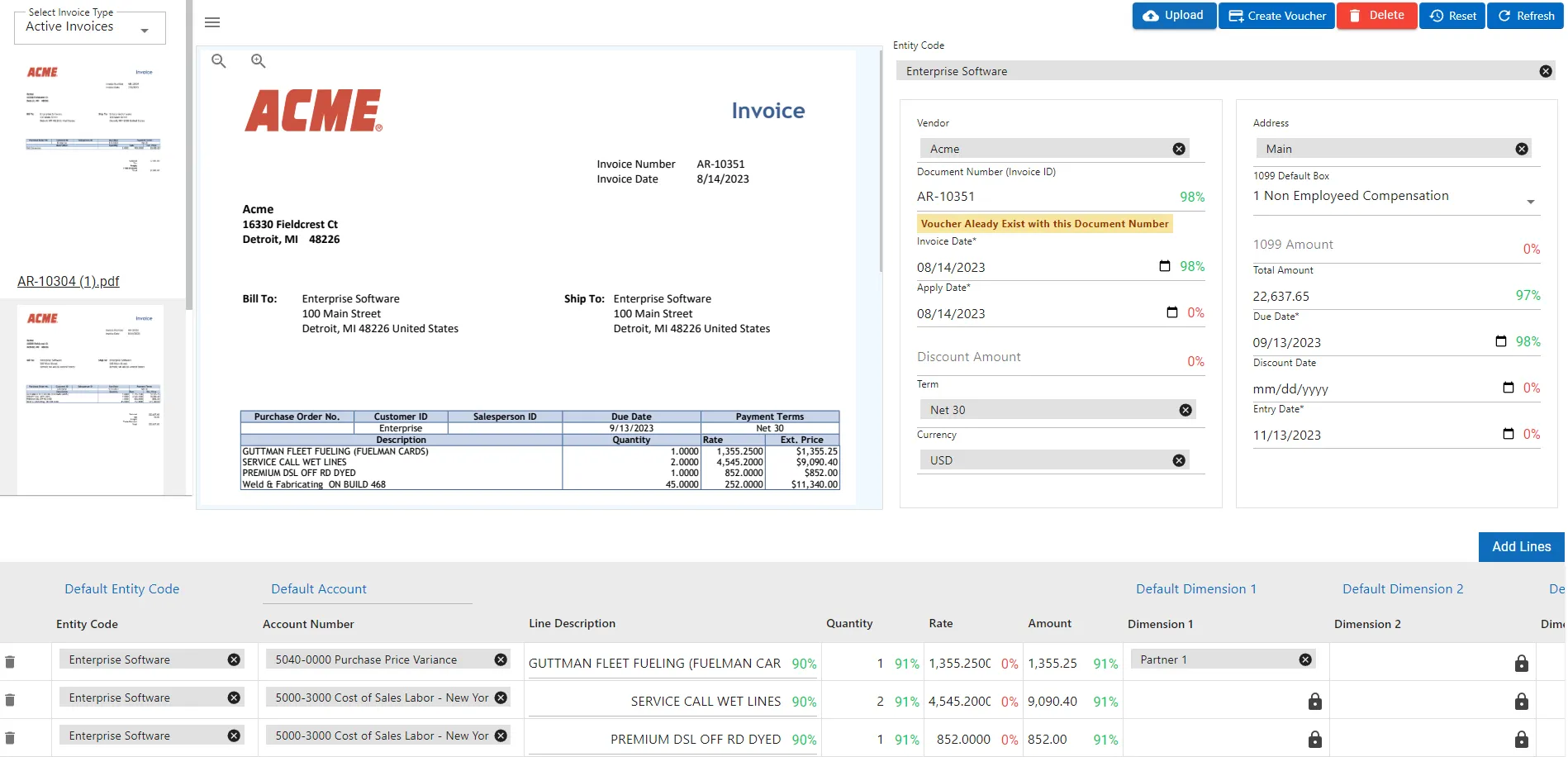The image size is (1568, 757).
Task: Click the Delete button
Action: coord(1376,16)
